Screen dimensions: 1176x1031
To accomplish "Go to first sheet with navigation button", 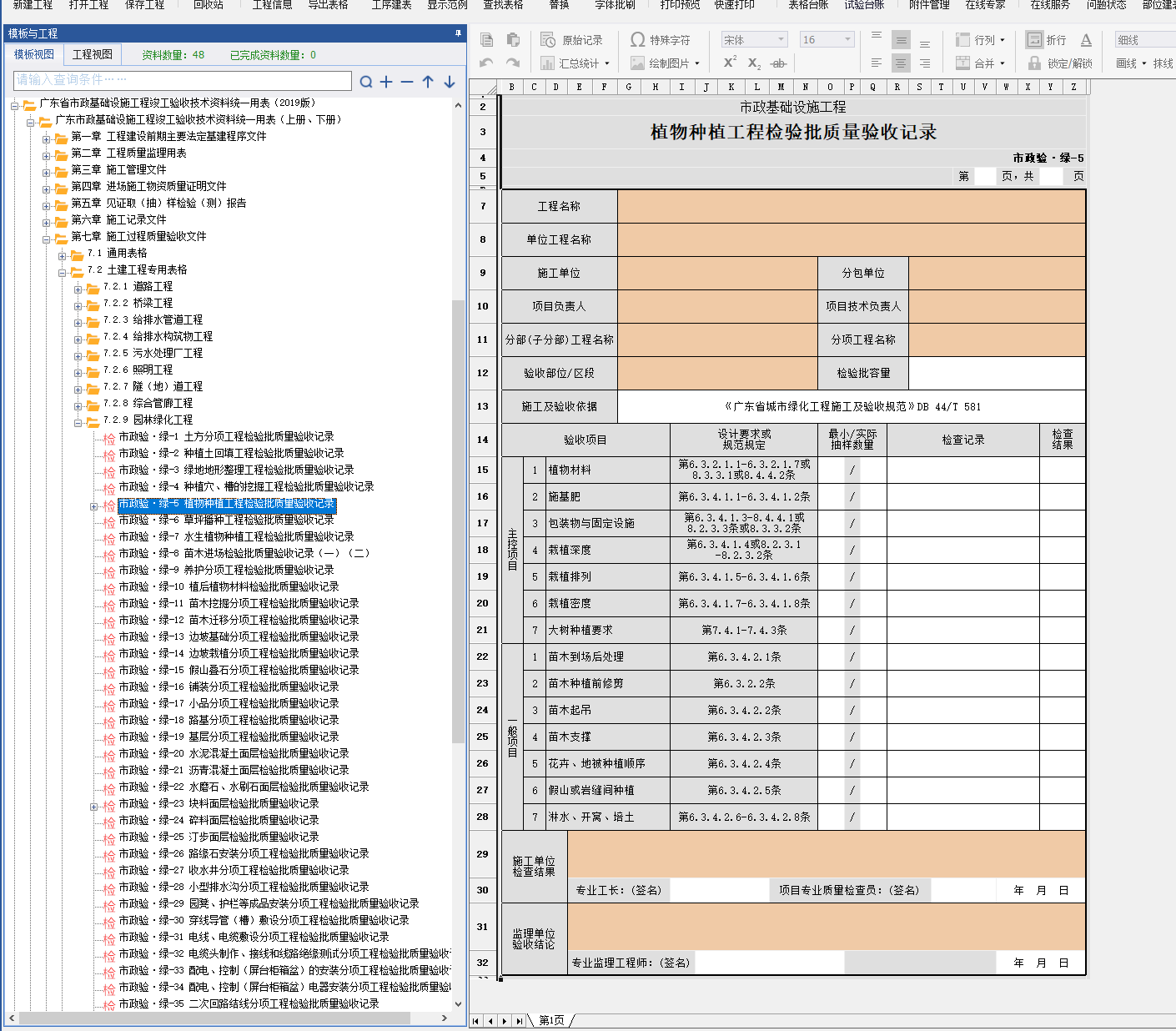I will point(476,1021).
